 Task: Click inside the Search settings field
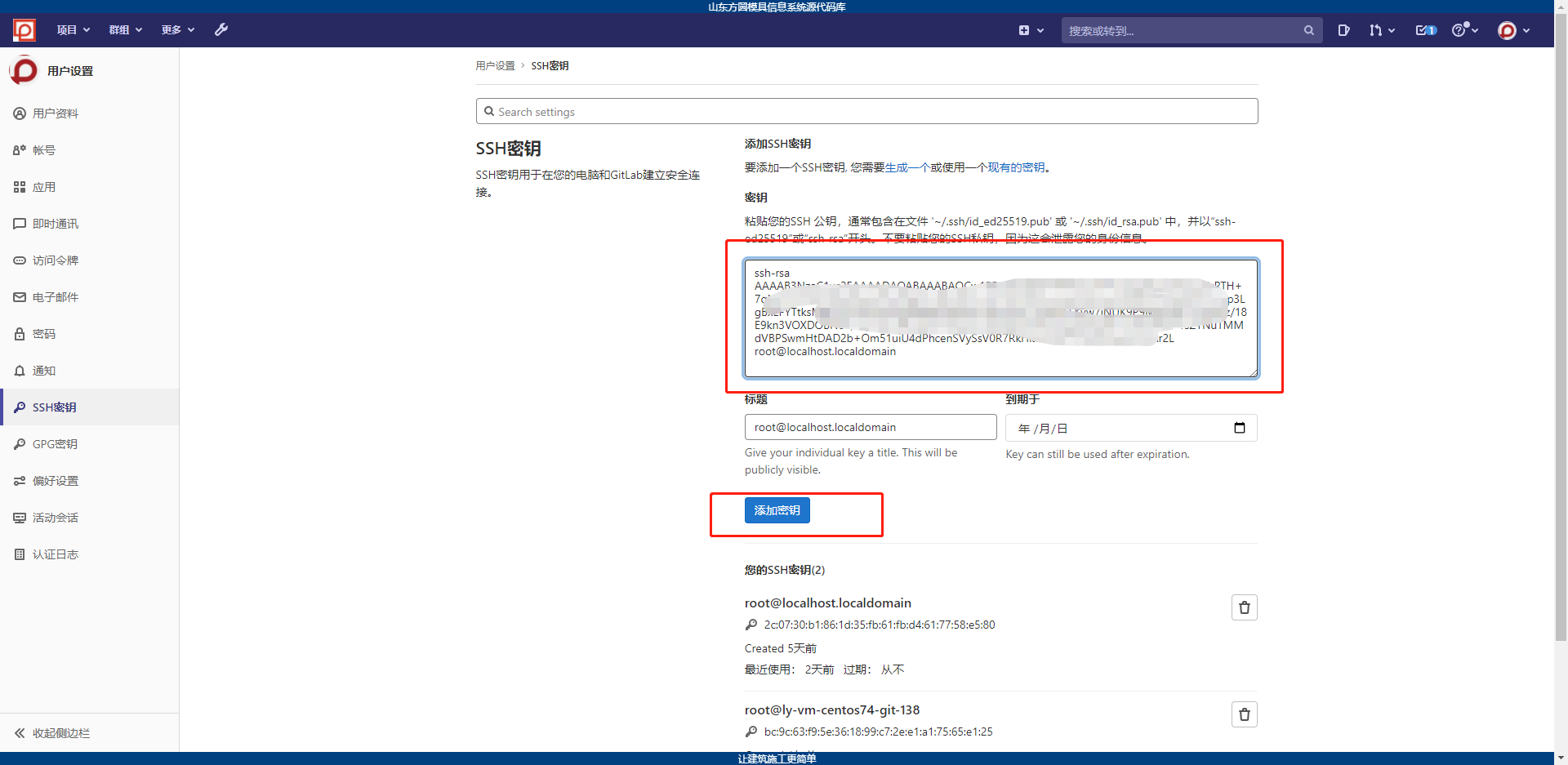tap(866, 111)
